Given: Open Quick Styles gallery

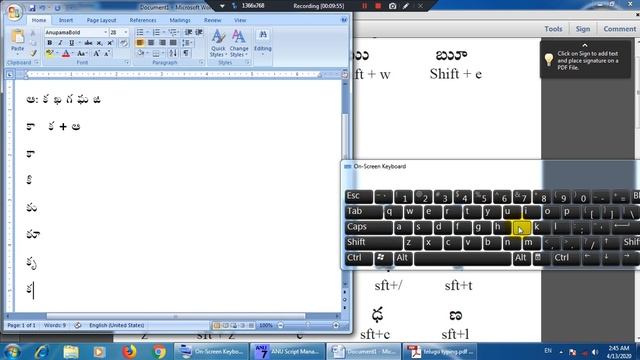Looking at the screenshot, I should coord(218,43).
